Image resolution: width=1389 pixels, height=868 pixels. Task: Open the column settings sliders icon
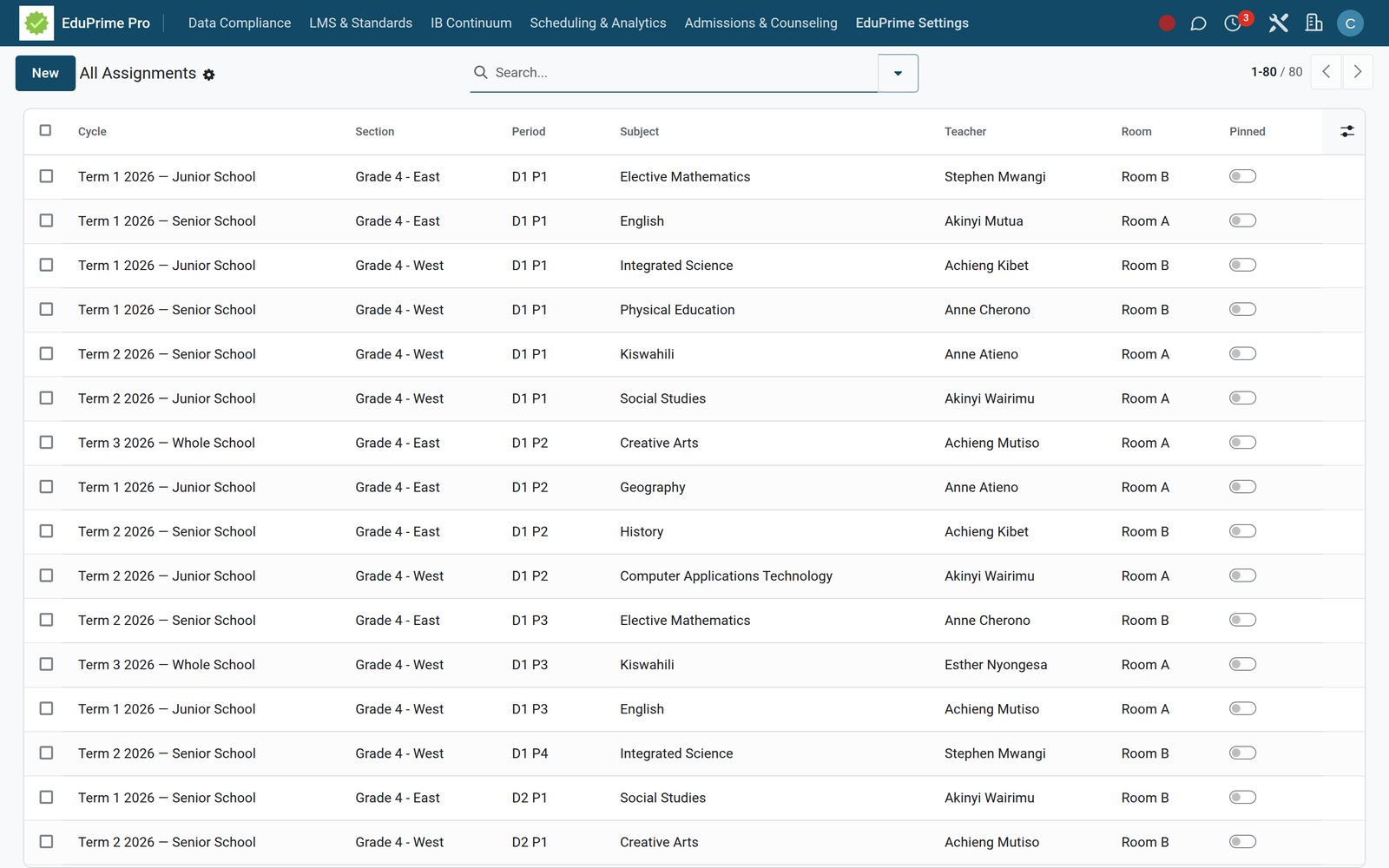click(x=1346, y=131)
